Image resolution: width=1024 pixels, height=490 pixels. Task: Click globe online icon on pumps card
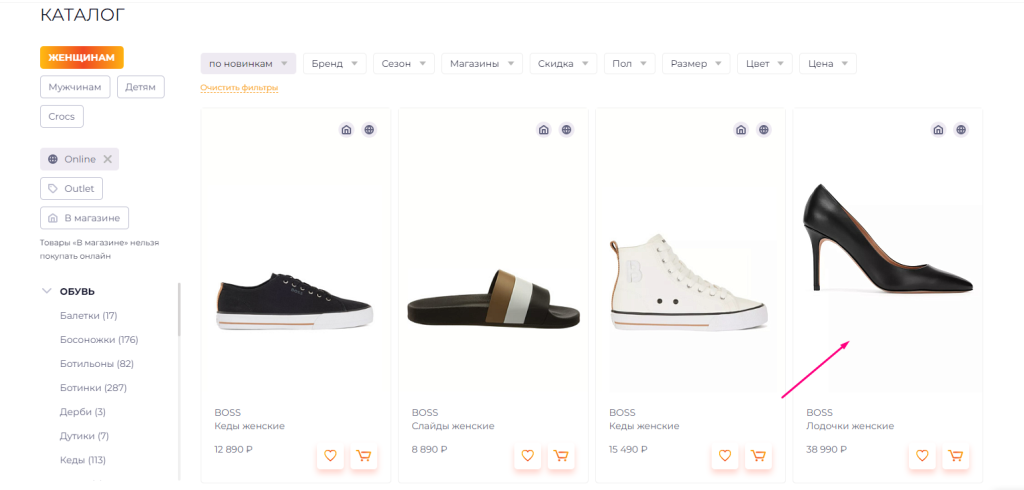(961, 130)
